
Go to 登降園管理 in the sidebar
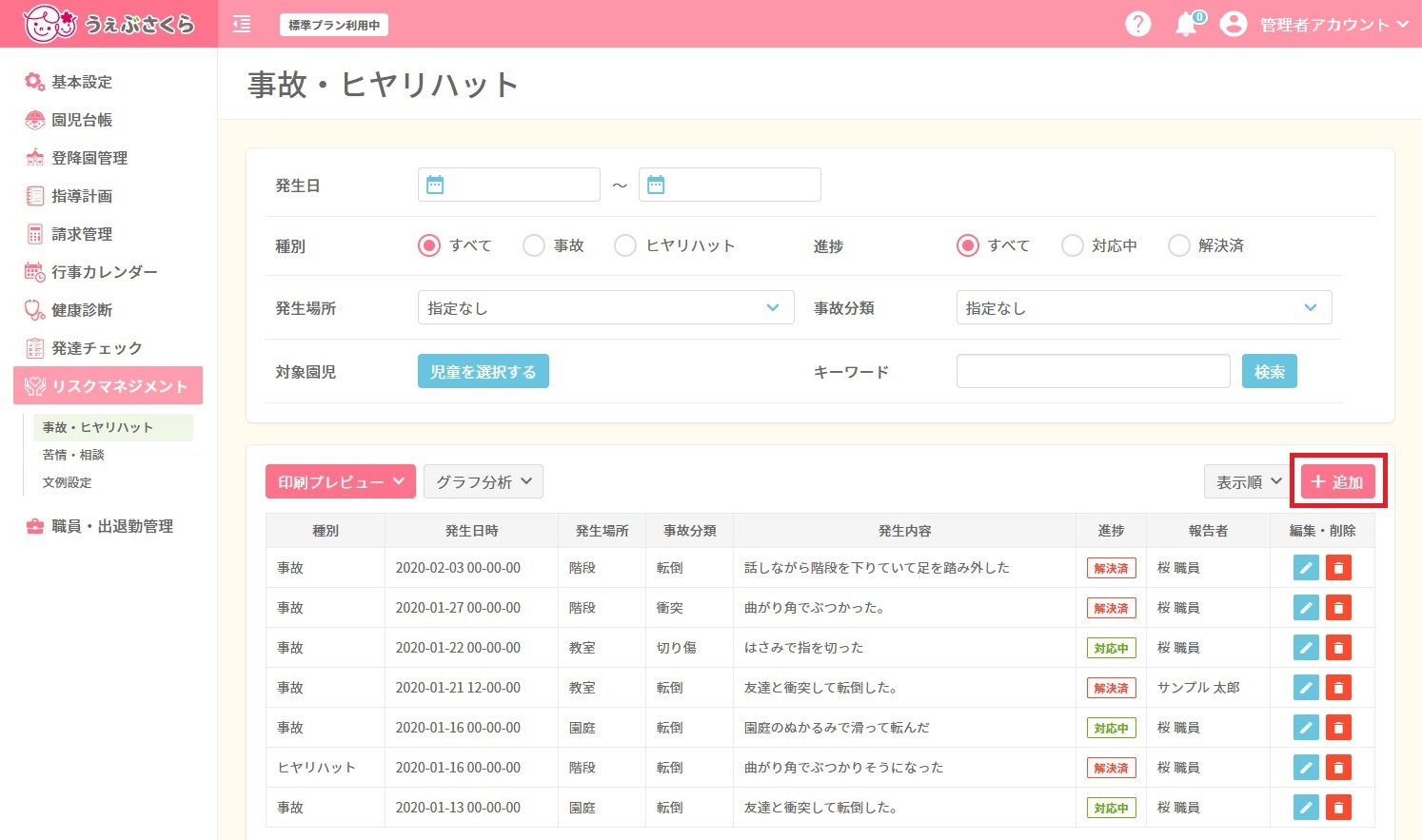point(89,158)
